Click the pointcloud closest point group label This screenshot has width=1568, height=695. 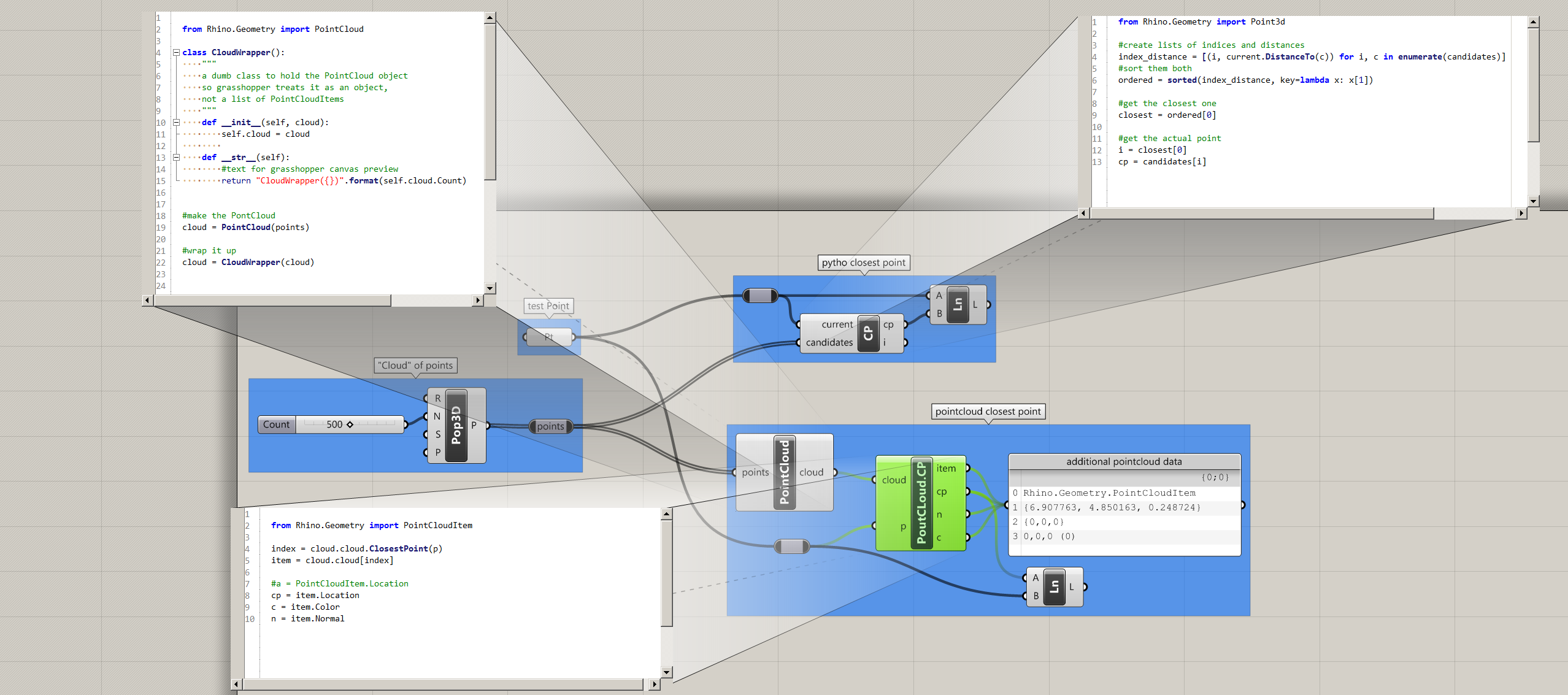click(x=988, y=412)
